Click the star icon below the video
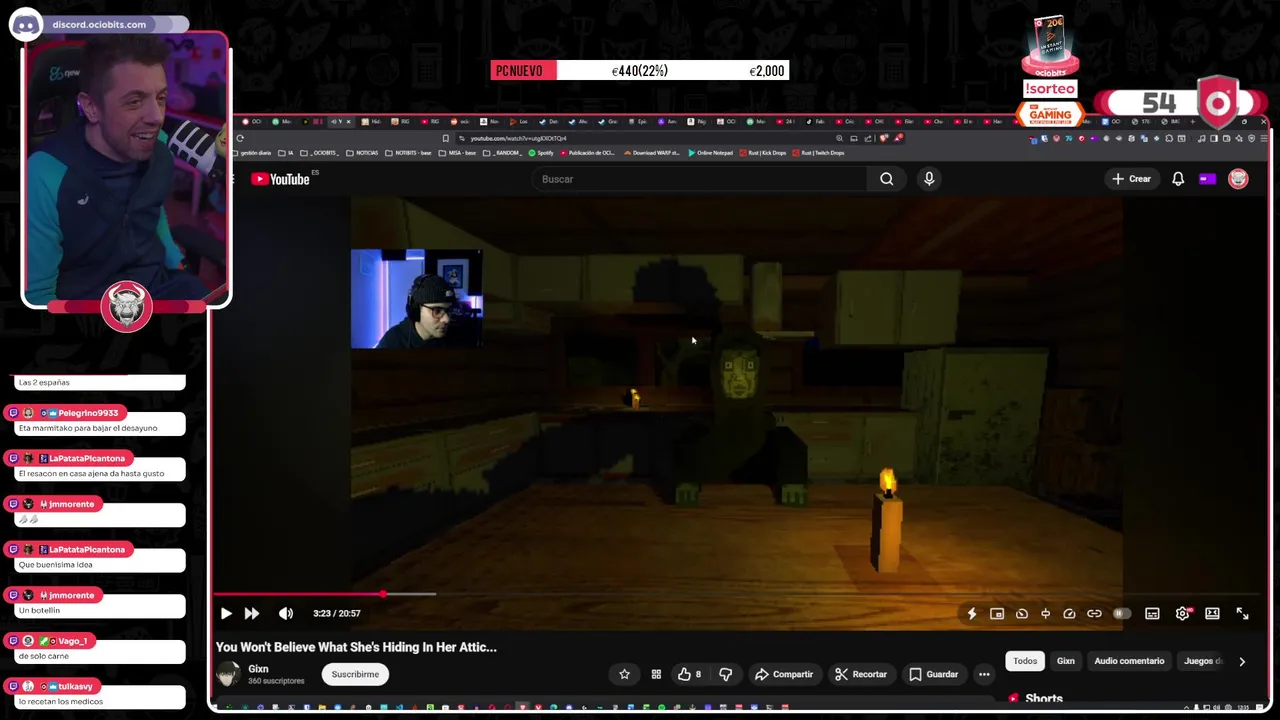Viewport: 1280px width, 720px height. [x=624, y=674]
